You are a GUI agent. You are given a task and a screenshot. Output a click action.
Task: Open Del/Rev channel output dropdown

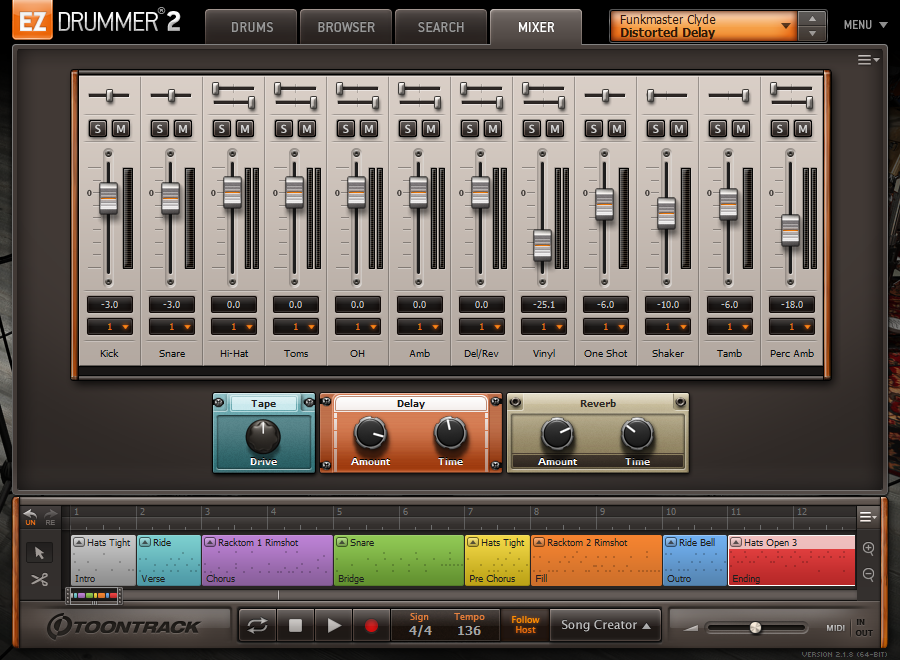point(482,327)
